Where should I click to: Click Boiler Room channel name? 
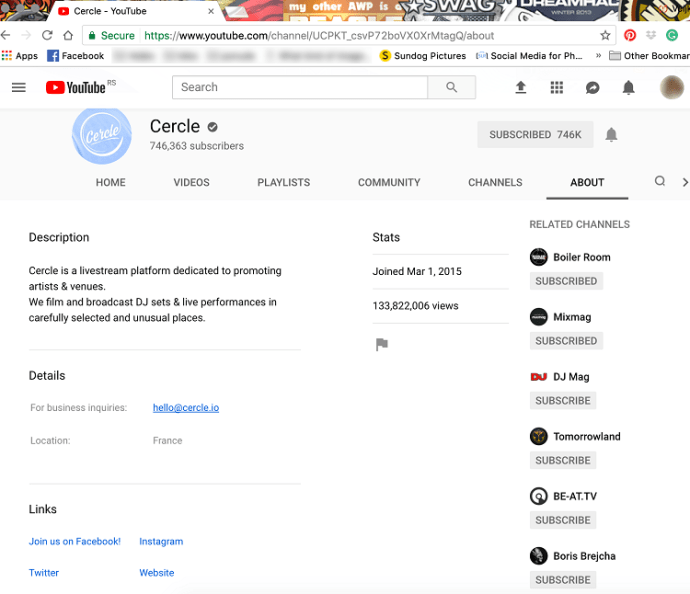tap(582, 257)
